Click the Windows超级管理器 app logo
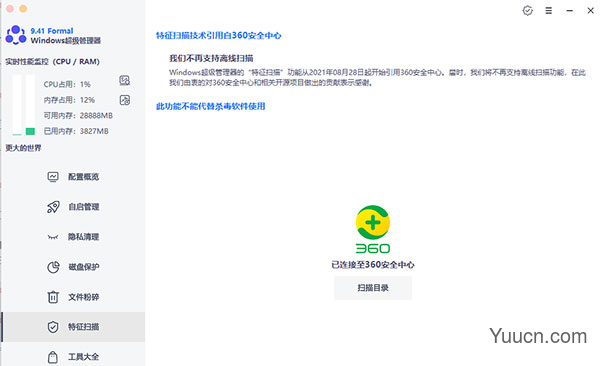Screen dimensions: 600x366 [x=16, y=35]
